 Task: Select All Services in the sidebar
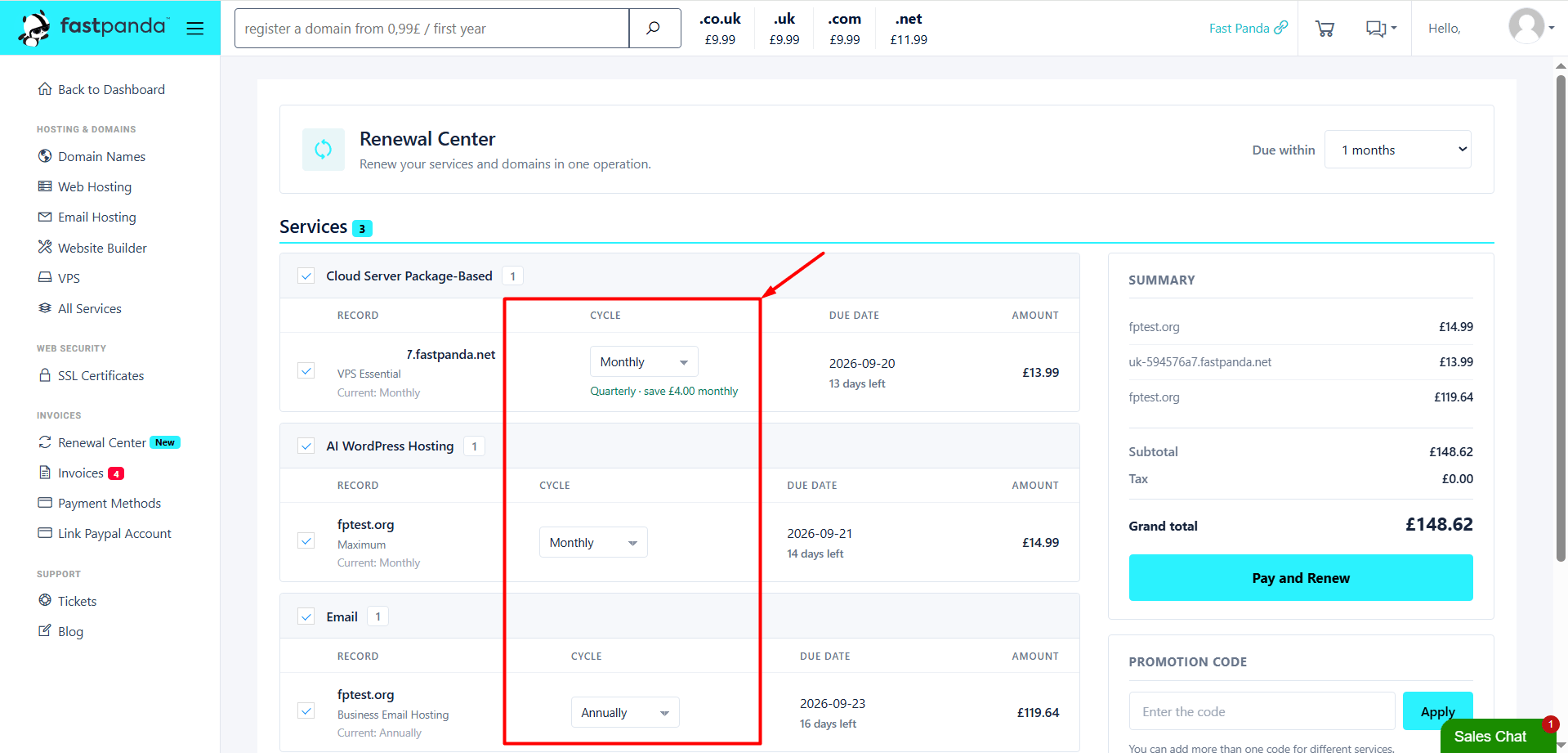click(90, 308)
